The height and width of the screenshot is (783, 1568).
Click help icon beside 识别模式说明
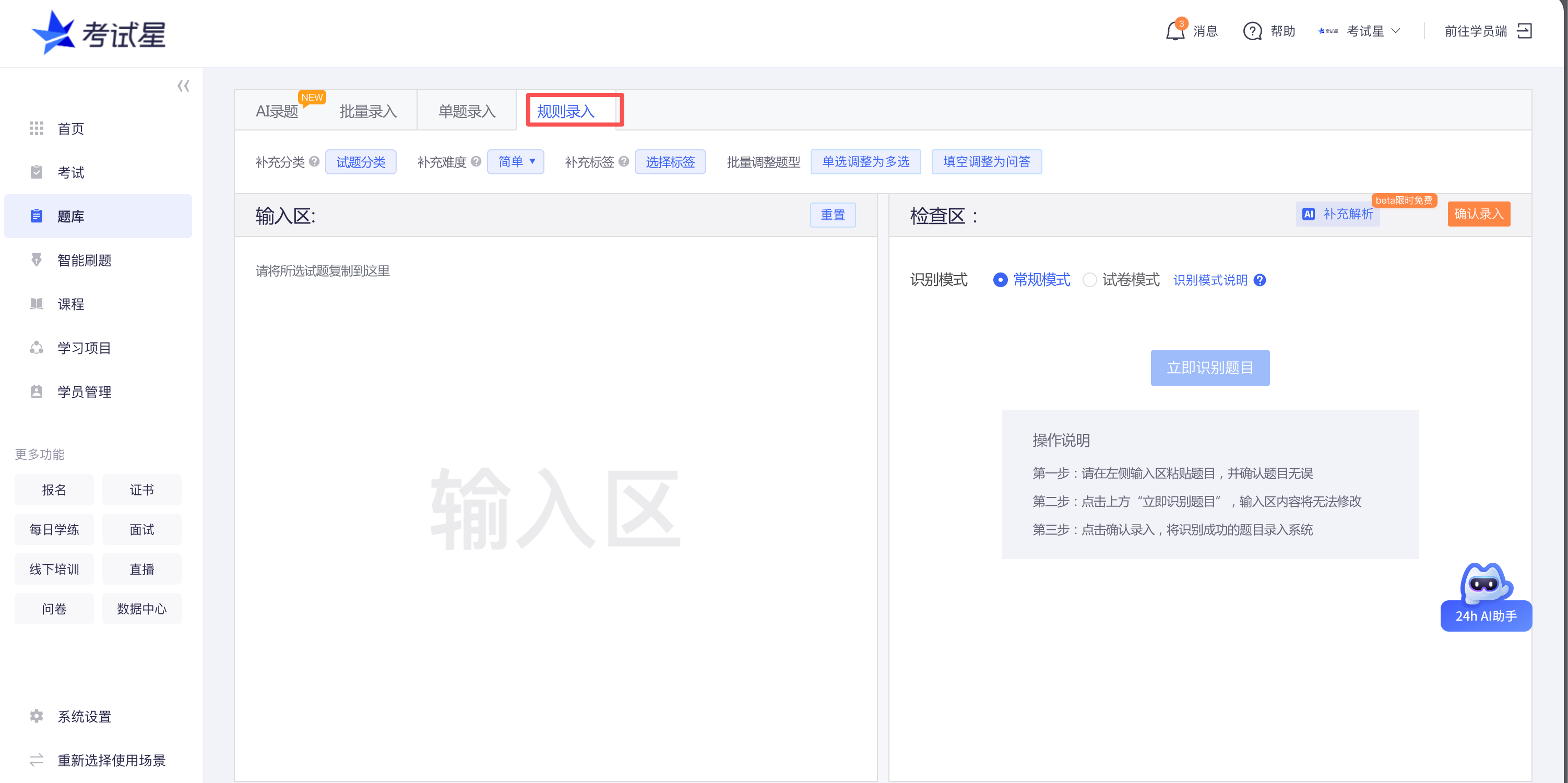(1260, 280)
